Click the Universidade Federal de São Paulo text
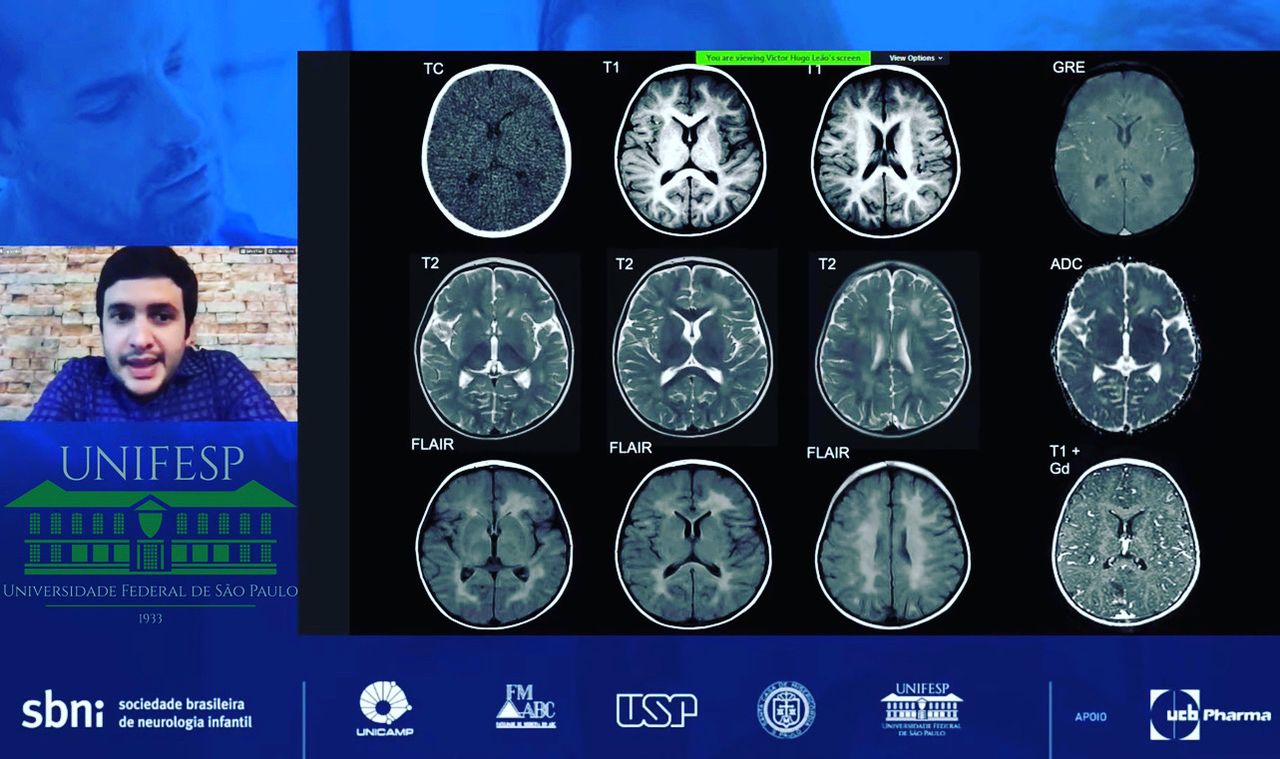The width and height of the screenshot is (1280, 759). pos(150,591)
